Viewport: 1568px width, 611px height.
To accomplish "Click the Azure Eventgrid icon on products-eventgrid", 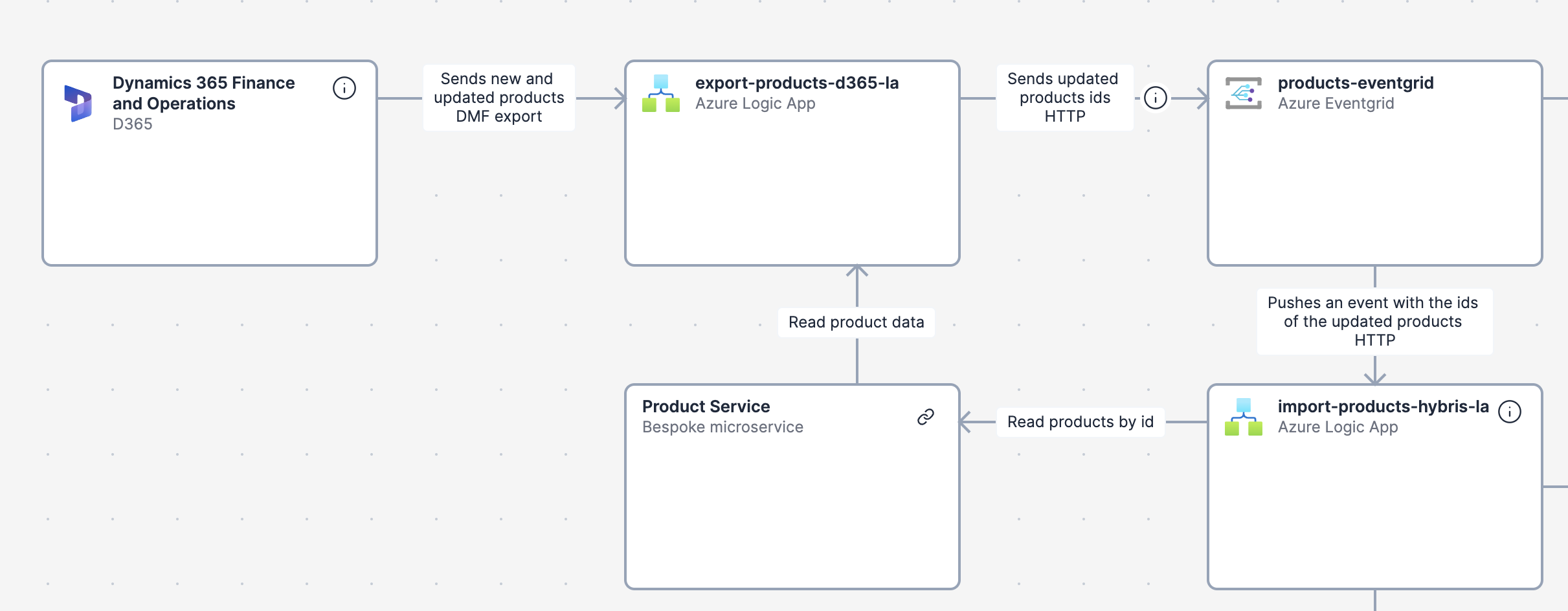I will [1243, 94].
